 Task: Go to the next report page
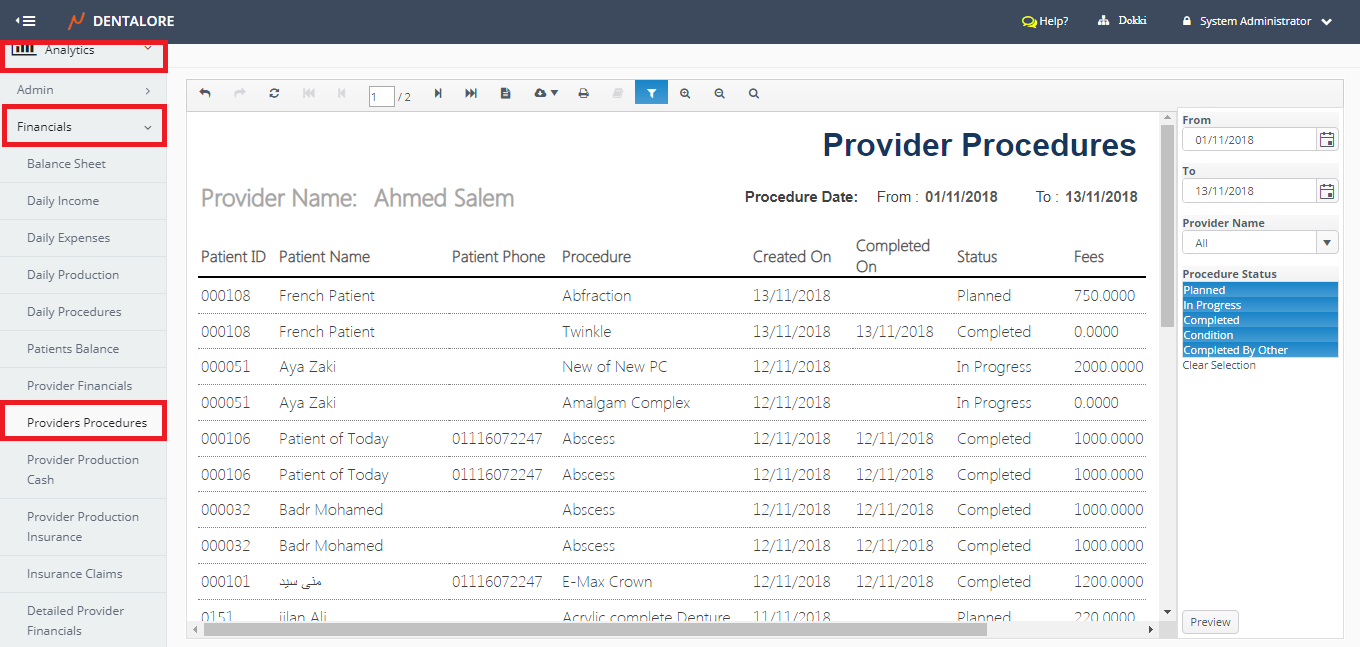click(438, 93)
